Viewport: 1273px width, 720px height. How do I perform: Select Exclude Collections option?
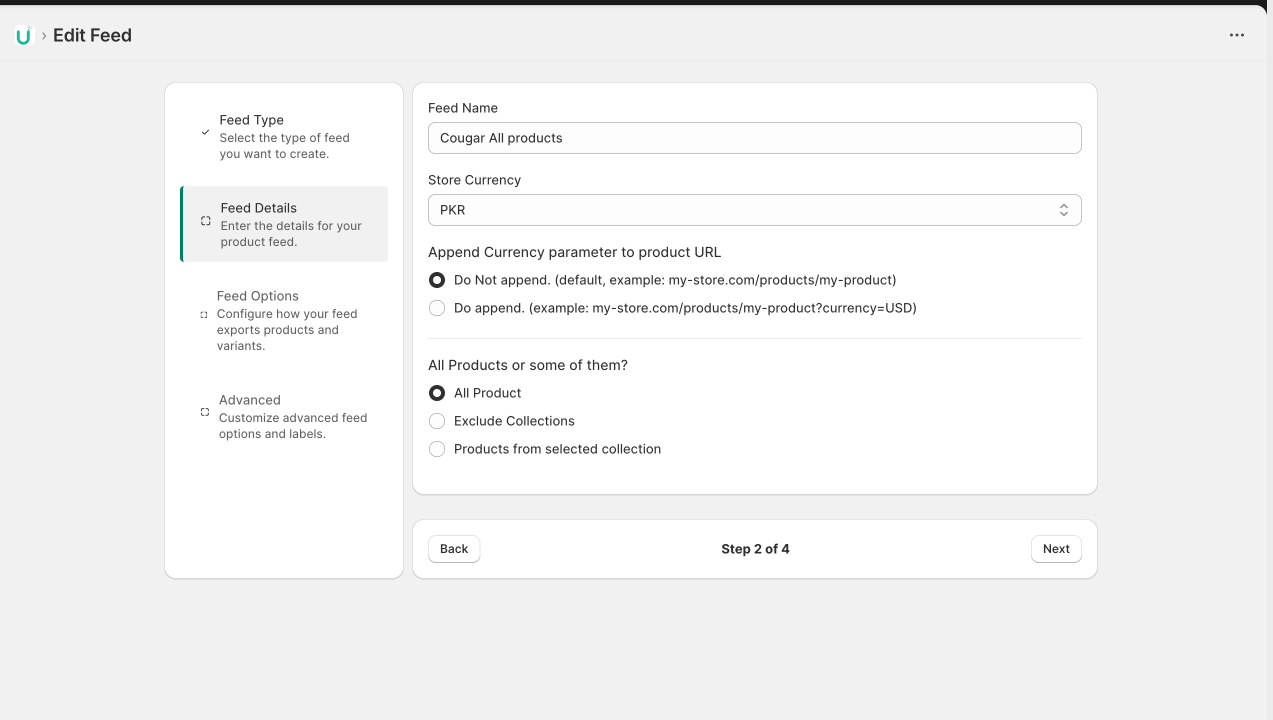tap(437, 421)
